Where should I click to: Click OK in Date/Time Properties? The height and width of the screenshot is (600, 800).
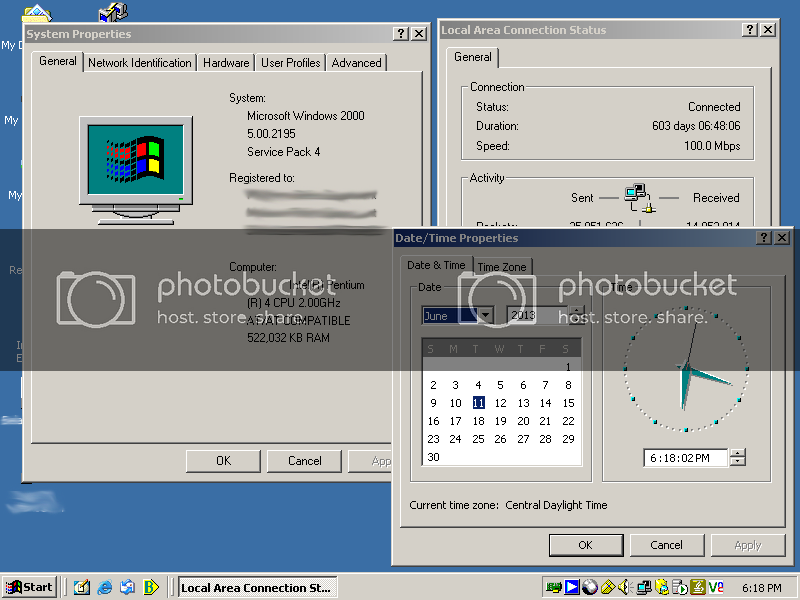(x=586, y=545)
